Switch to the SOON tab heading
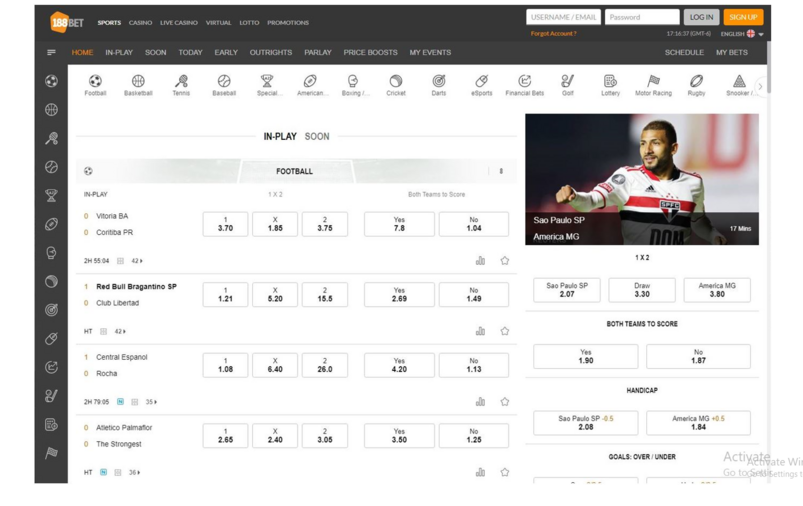Screen dimensions: 803x506 click(317, 137)
